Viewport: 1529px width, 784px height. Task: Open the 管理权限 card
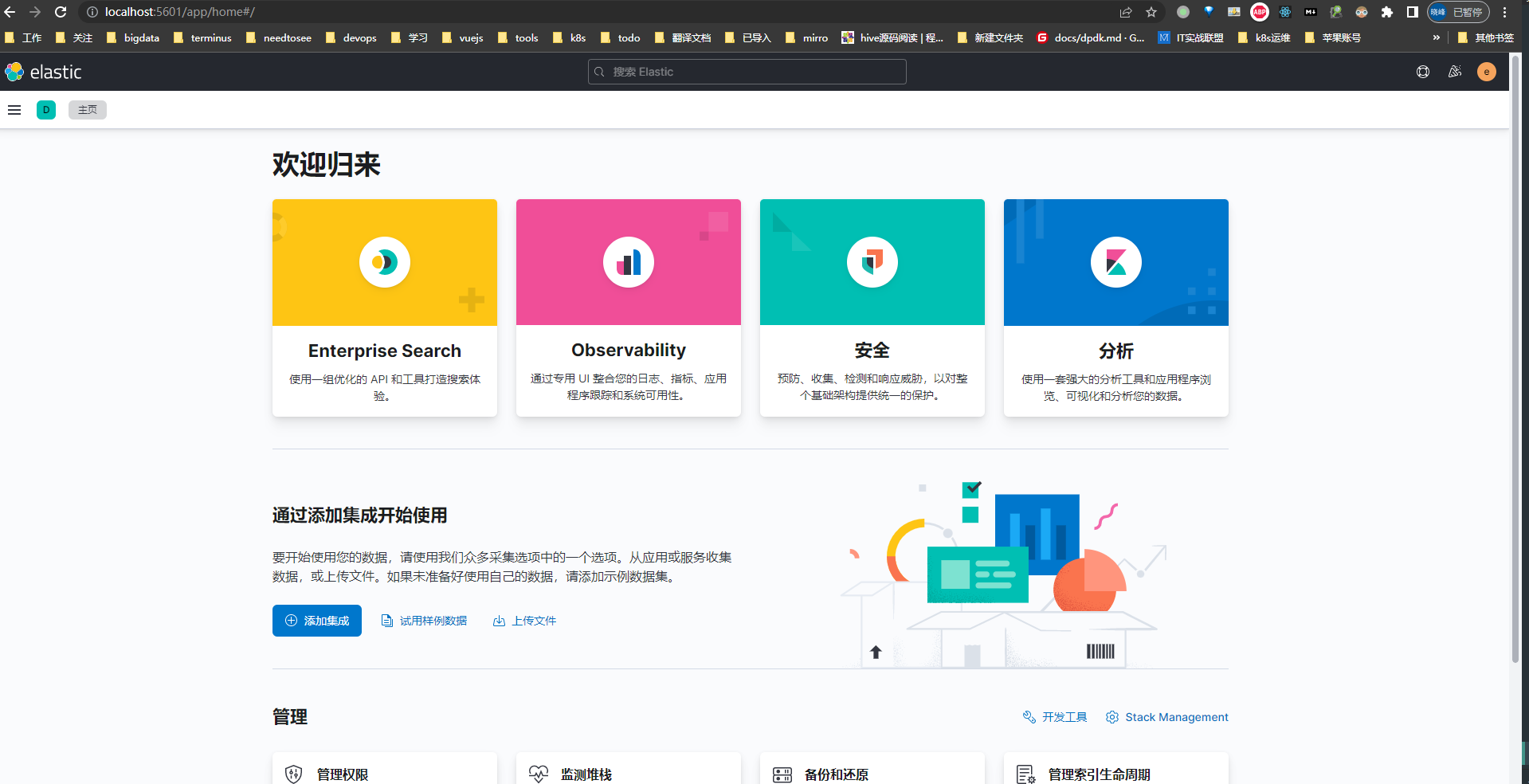click(x=385, y=770)
